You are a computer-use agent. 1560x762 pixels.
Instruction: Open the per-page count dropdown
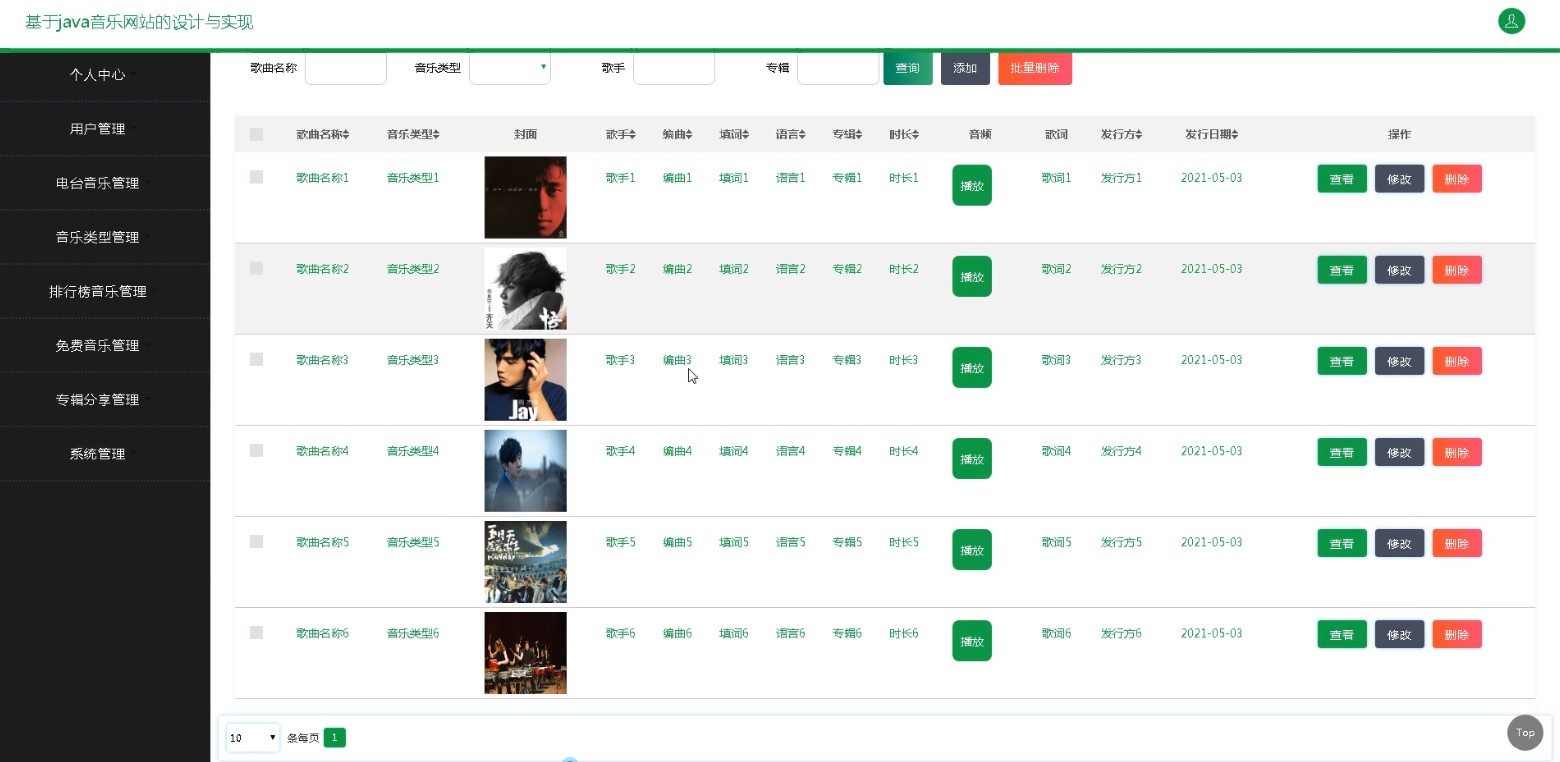(252, 738)
